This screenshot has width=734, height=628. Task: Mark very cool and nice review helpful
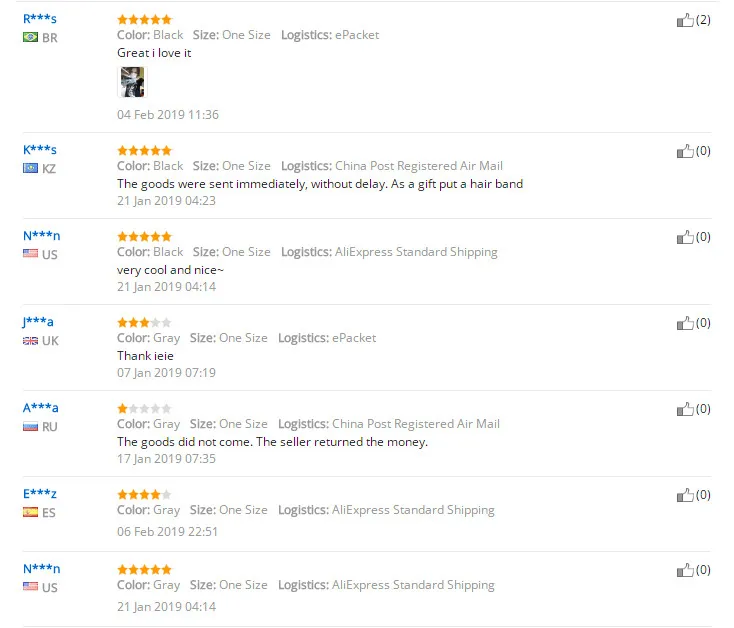(x=685, y=237)
